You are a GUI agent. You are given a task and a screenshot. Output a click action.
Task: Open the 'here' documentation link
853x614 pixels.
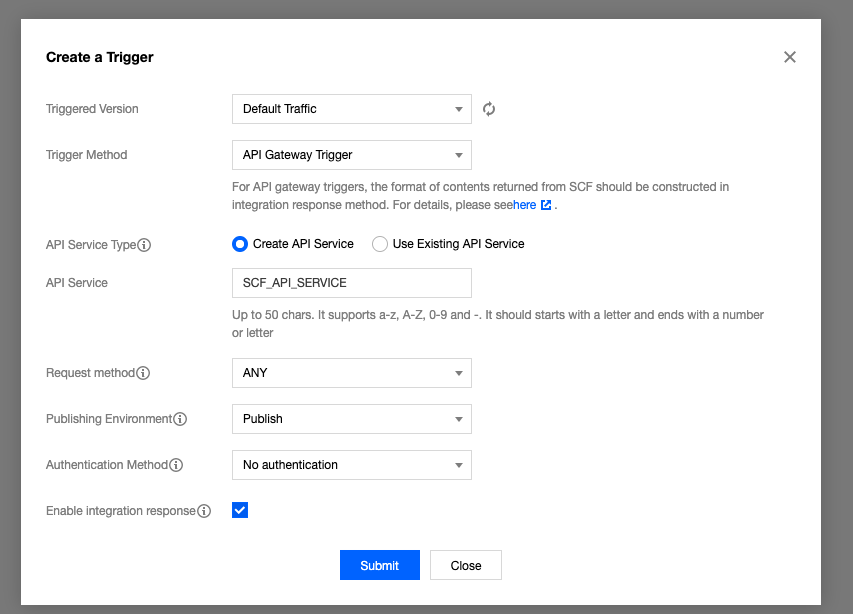point(524,205)
